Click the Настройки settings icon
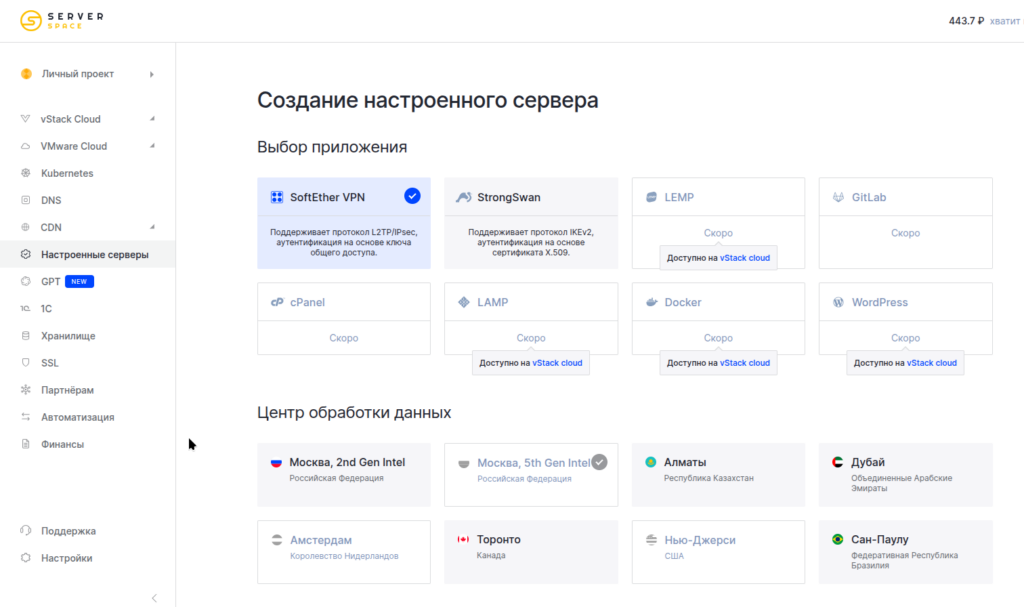Image resolution: width=1024 pixels, height=607 pixels. tap(26, 558)
